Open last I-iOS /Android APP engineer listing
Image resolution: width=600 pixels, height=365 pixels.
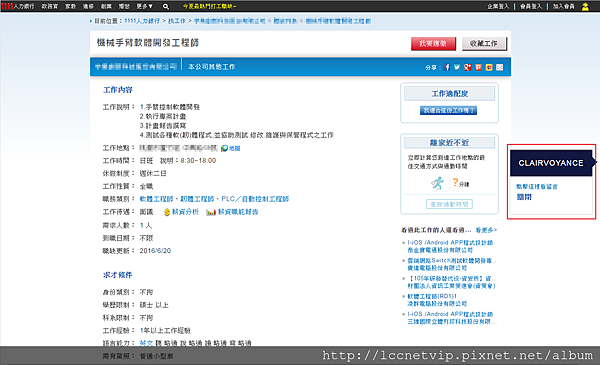[450, 314]
